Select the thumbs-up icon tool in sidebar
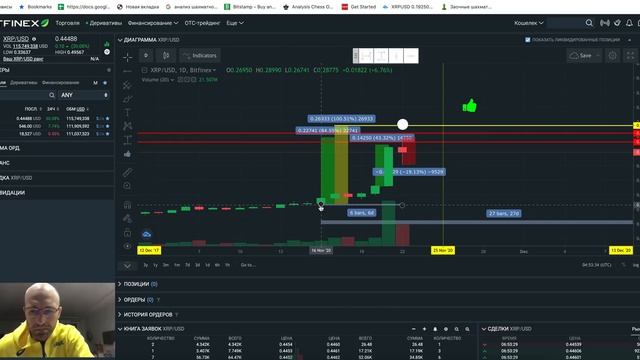 click(x=127, y=154)
